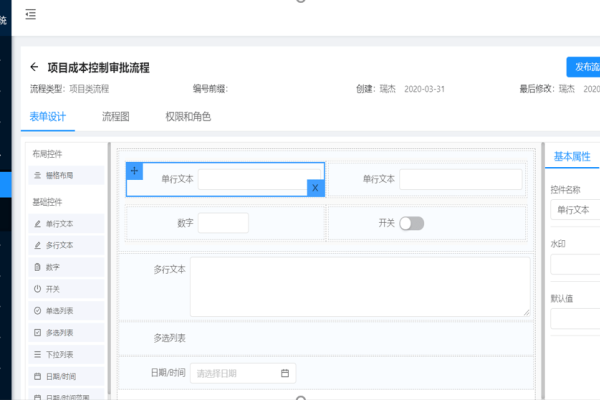600x400 pixels.
Task: Open the 权限和角色 tab
Action: [x=188, y=116]
